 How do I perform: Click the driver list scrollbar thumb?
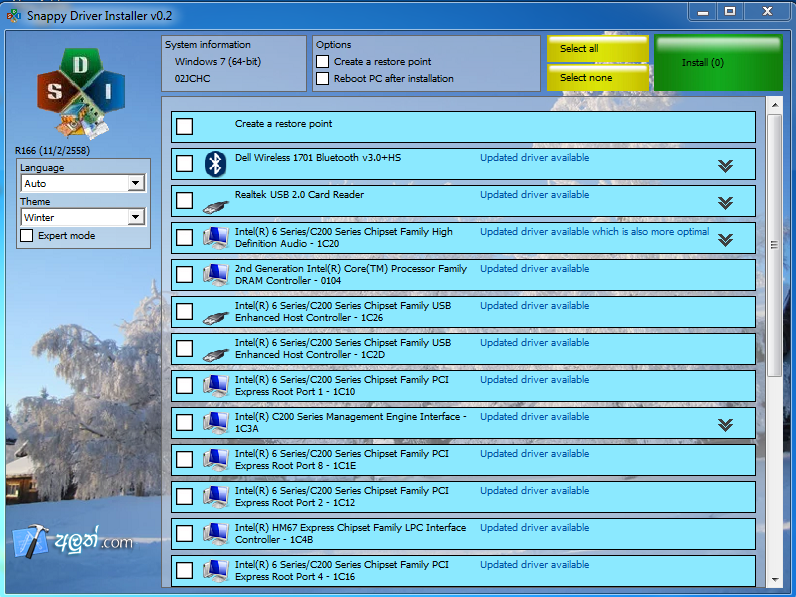[x=774, y=245]
